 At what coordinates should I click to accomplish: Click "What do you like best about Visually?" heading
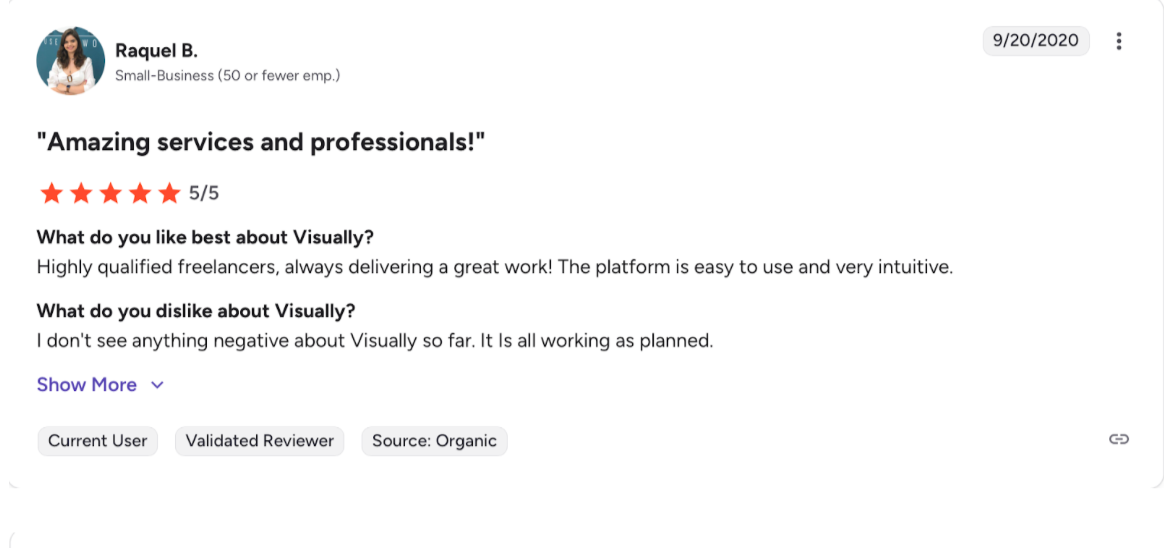click(x=205, y=238)
